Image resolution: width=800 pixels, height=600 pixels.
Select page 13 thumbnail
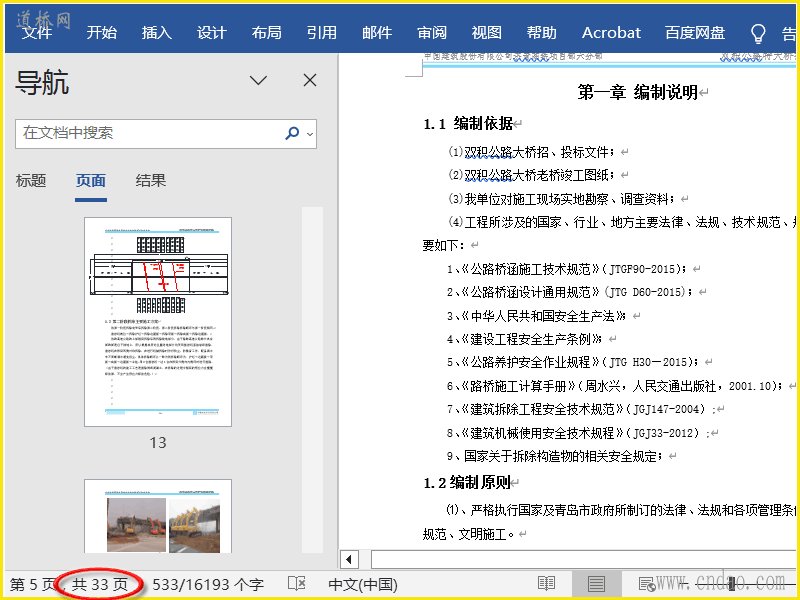(158, 322)
